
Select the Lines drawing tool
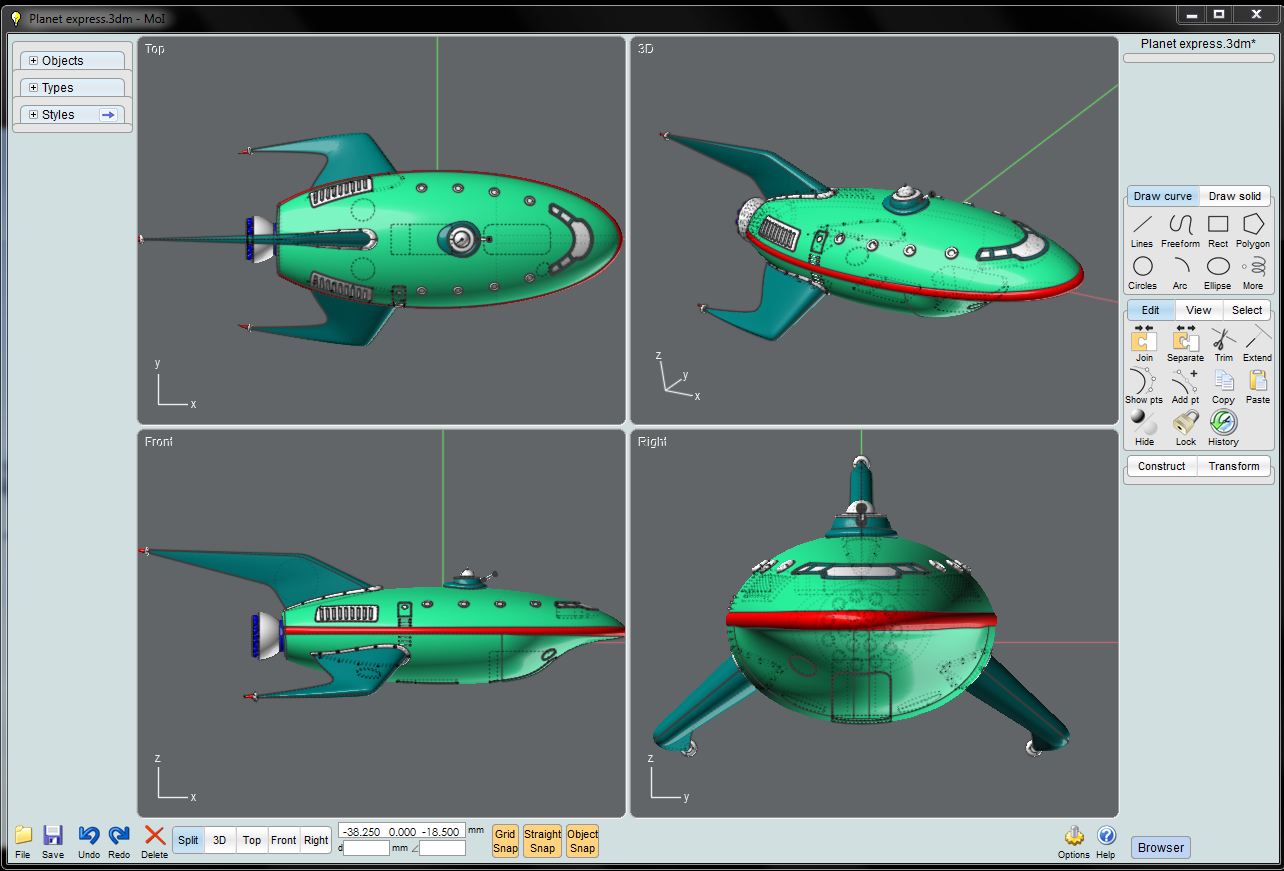[1142, 231]
